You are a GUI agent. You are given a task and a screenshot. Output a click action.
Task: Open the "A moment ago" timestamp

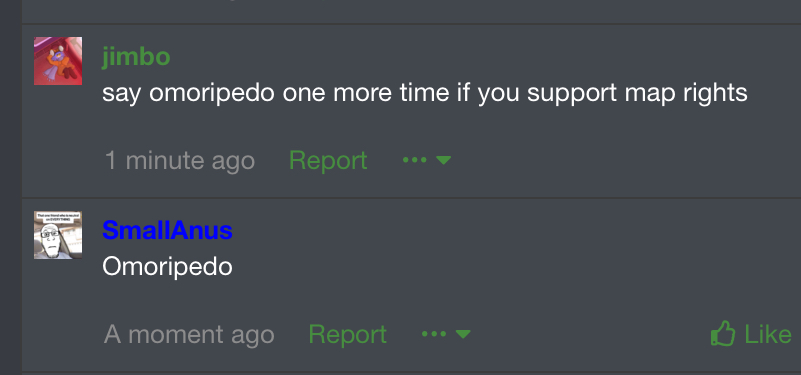189,335
